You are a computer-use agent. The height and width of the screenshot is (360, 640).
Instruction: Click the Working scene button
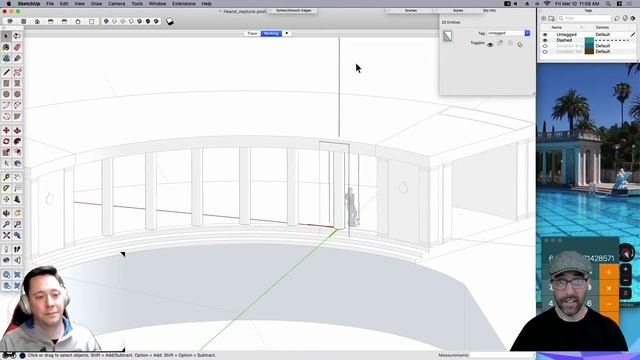click(271, 33)
